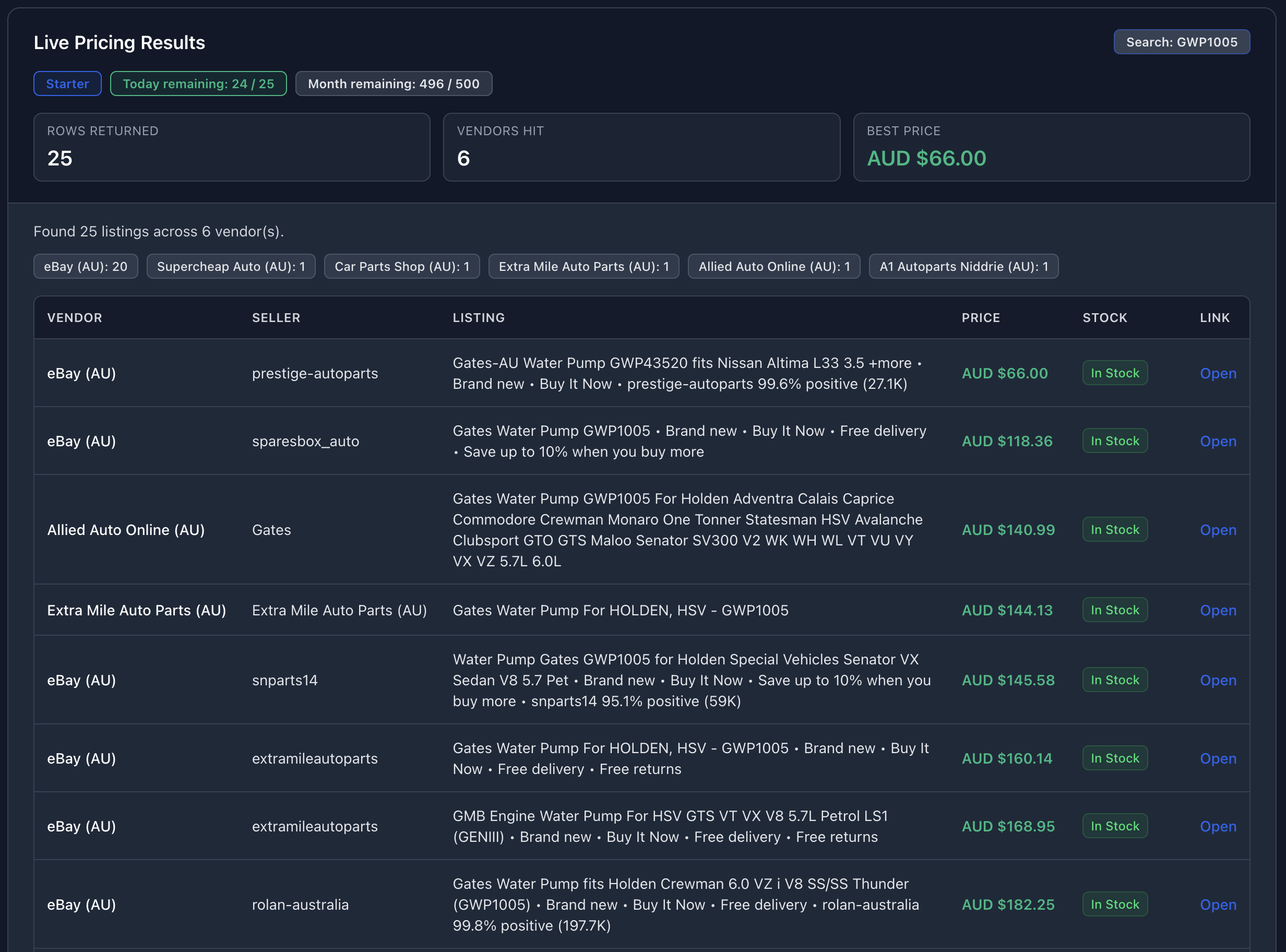The height and width of the screenshot is (952, 1286).
Task: Click the In Stock badge for Allied Auto Online
Action: pyautogui.click(x=1115, y=530)
